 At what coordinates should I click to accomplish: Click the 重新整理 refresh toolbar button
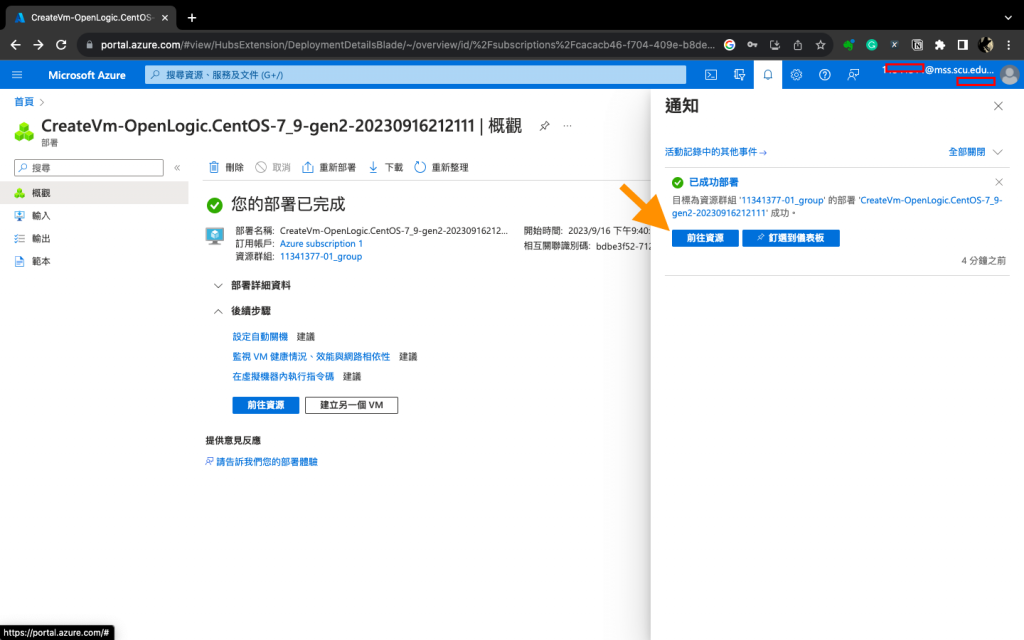[x=441, y=168]
